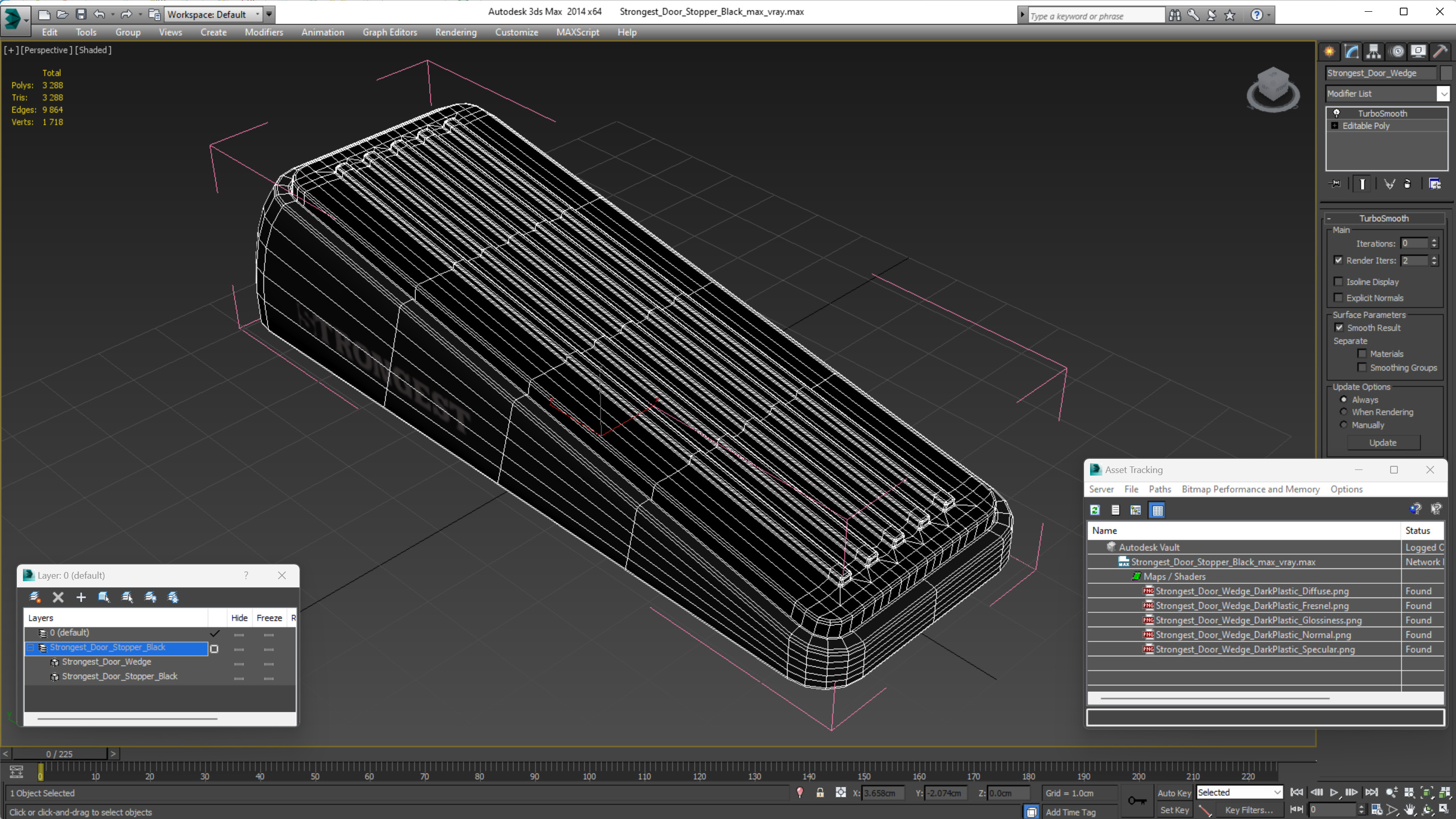Click the time slider 0 / 225
Screen dimensions: 1456x819
(x=59, y=754)
